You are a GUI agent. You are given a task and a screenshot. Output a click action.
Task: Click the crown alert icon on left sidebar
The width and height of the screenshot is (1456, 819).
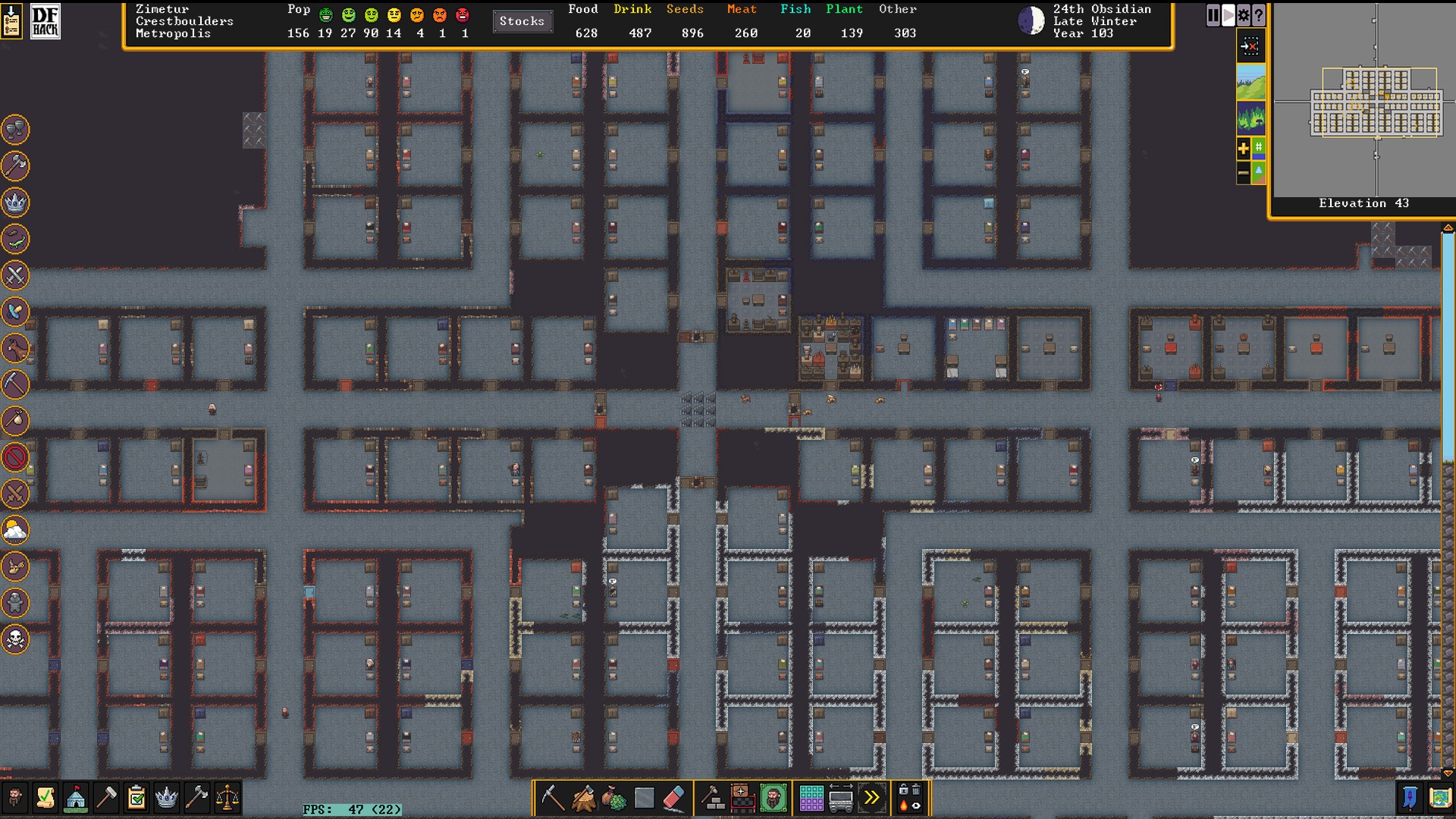pos(15,202)
